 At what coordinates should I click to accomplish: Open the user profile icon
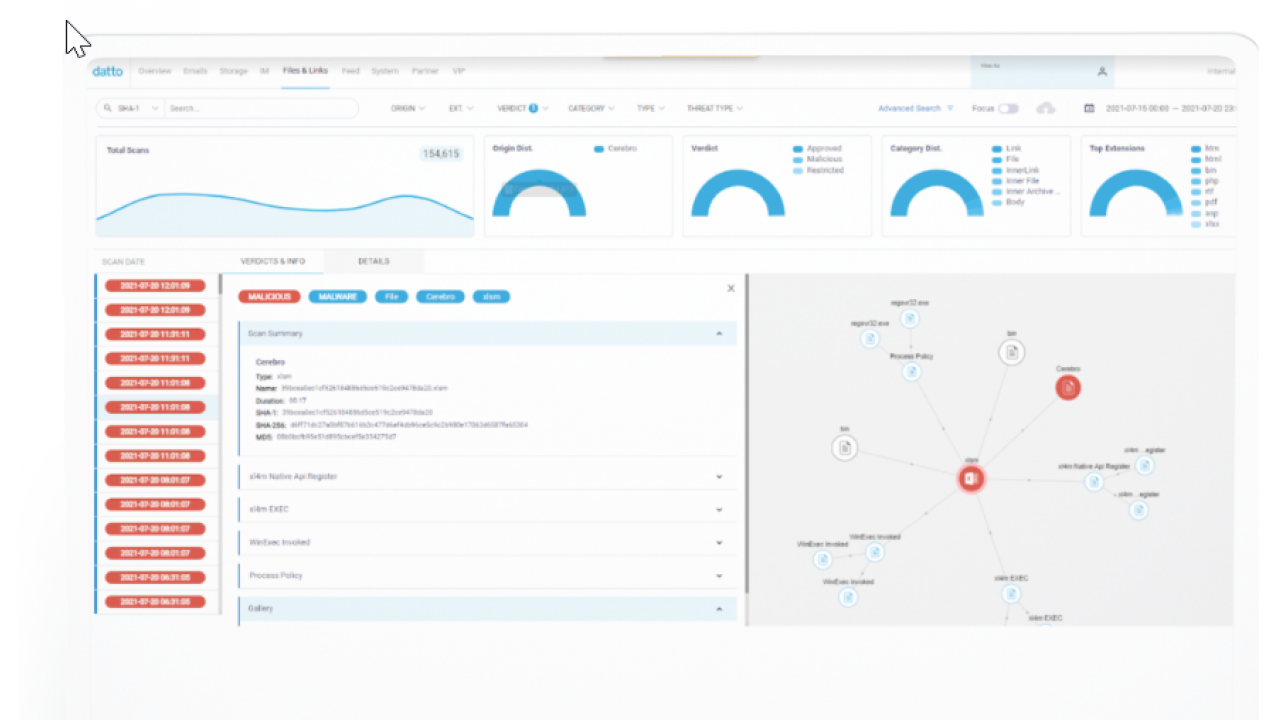1102,72
